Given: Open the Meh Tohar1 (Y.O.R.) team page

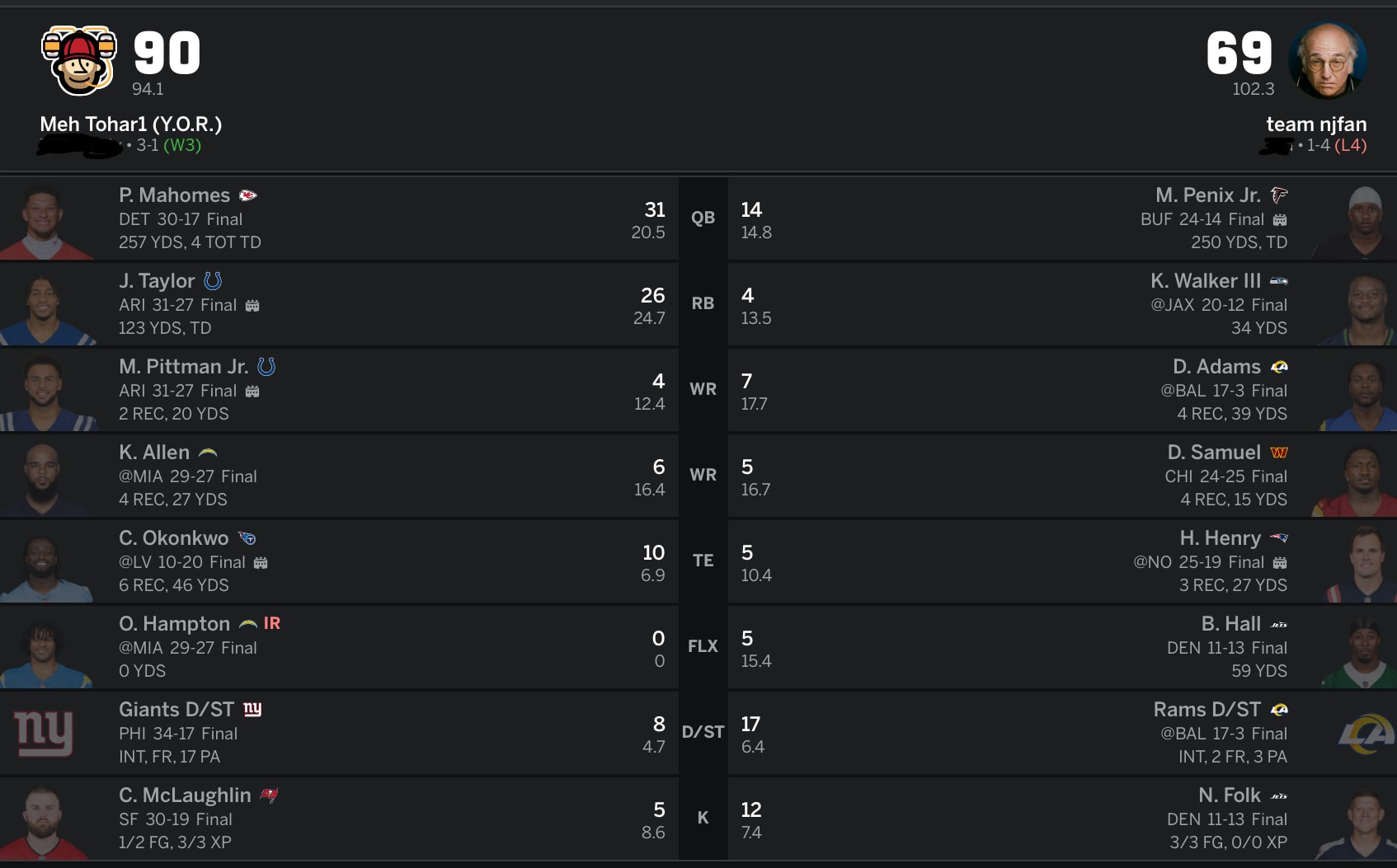Looking at the screenshot, I should coord(130,124).
